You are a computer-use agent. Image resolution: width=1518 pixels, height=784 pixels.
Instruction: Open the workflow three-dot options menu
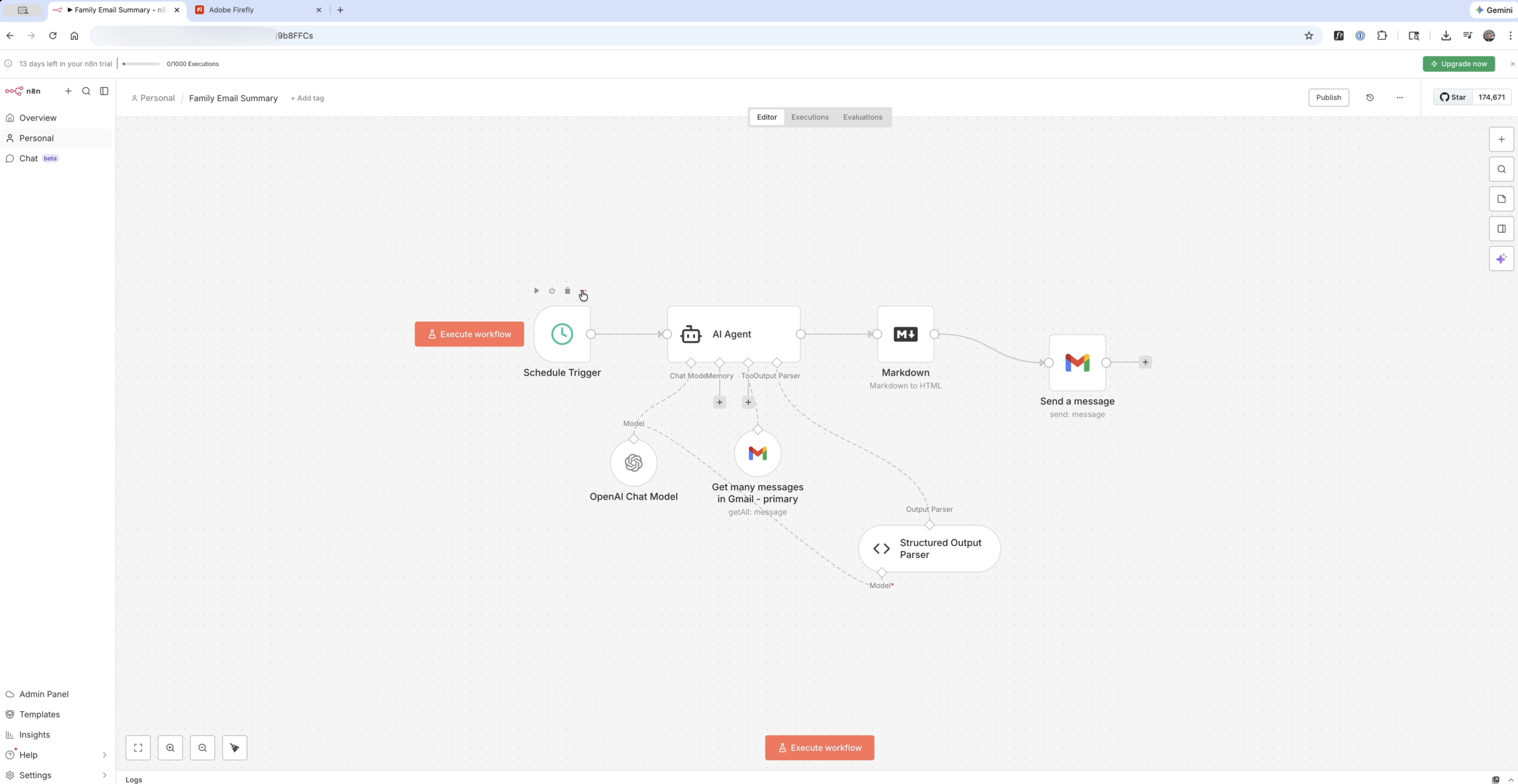click(1400, 98)
